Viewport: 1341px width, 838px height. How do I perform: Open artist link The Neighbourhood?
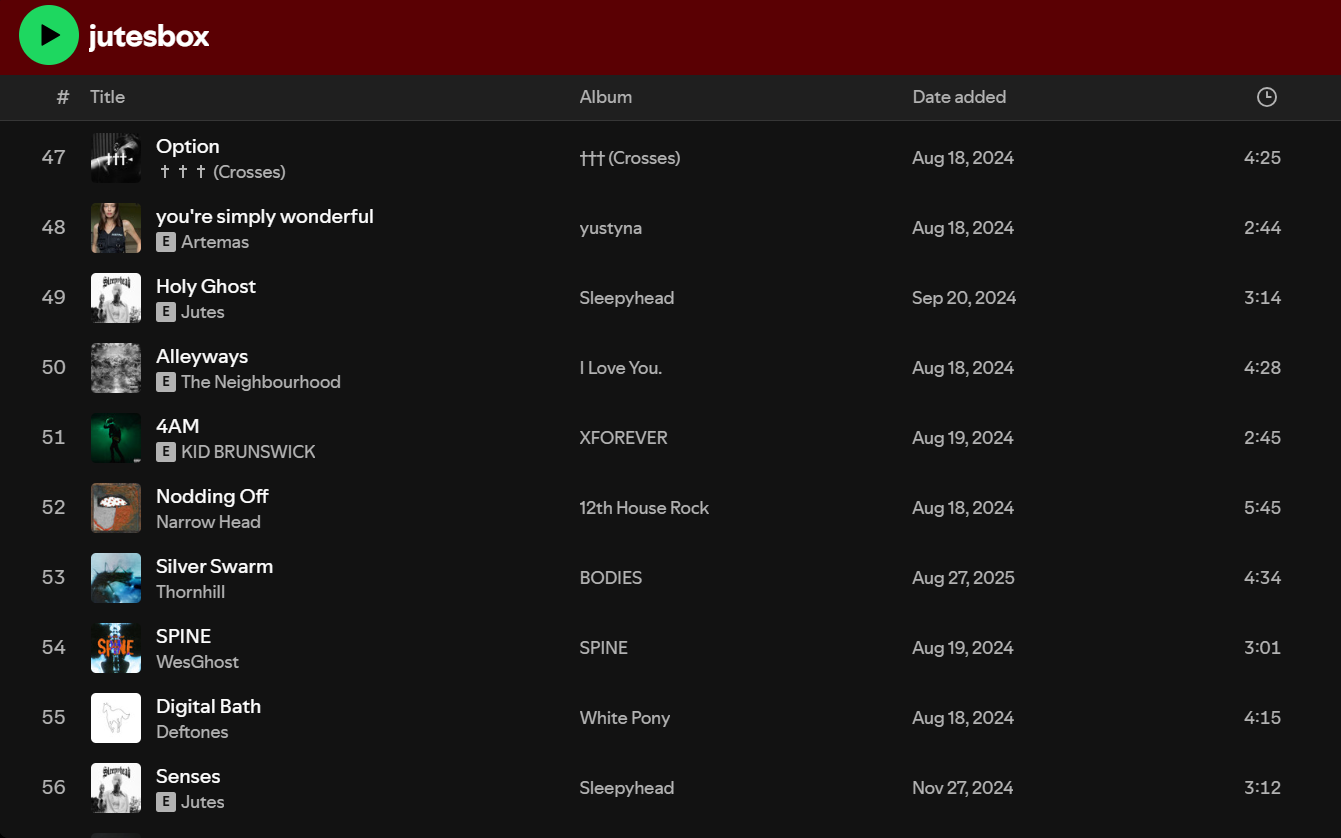pos(260,382)
